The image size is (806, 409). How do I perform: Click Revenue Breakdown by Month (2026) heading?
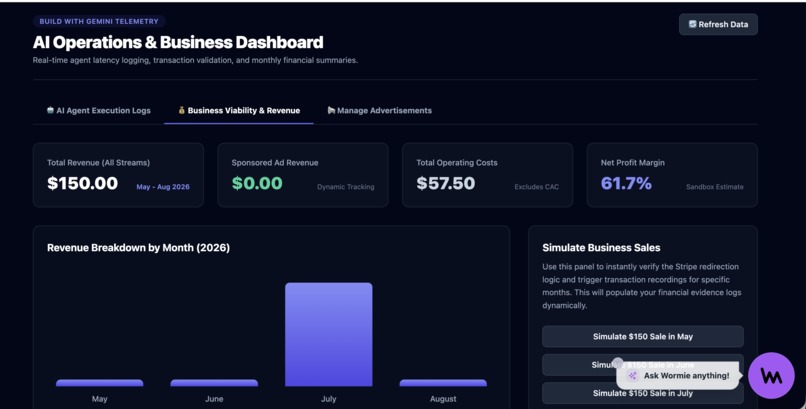(x=138, y=248)
